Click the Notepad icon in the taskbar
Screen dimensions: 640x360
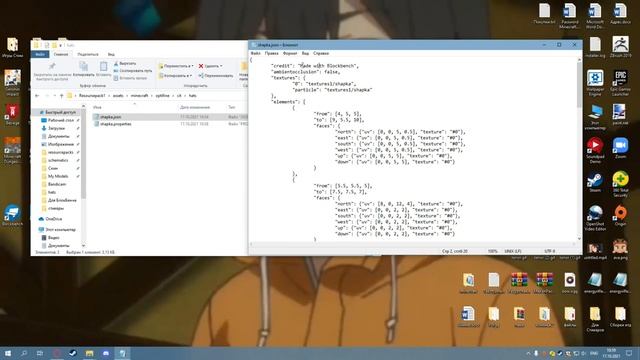pyautogui.click(x=122, y=353)
